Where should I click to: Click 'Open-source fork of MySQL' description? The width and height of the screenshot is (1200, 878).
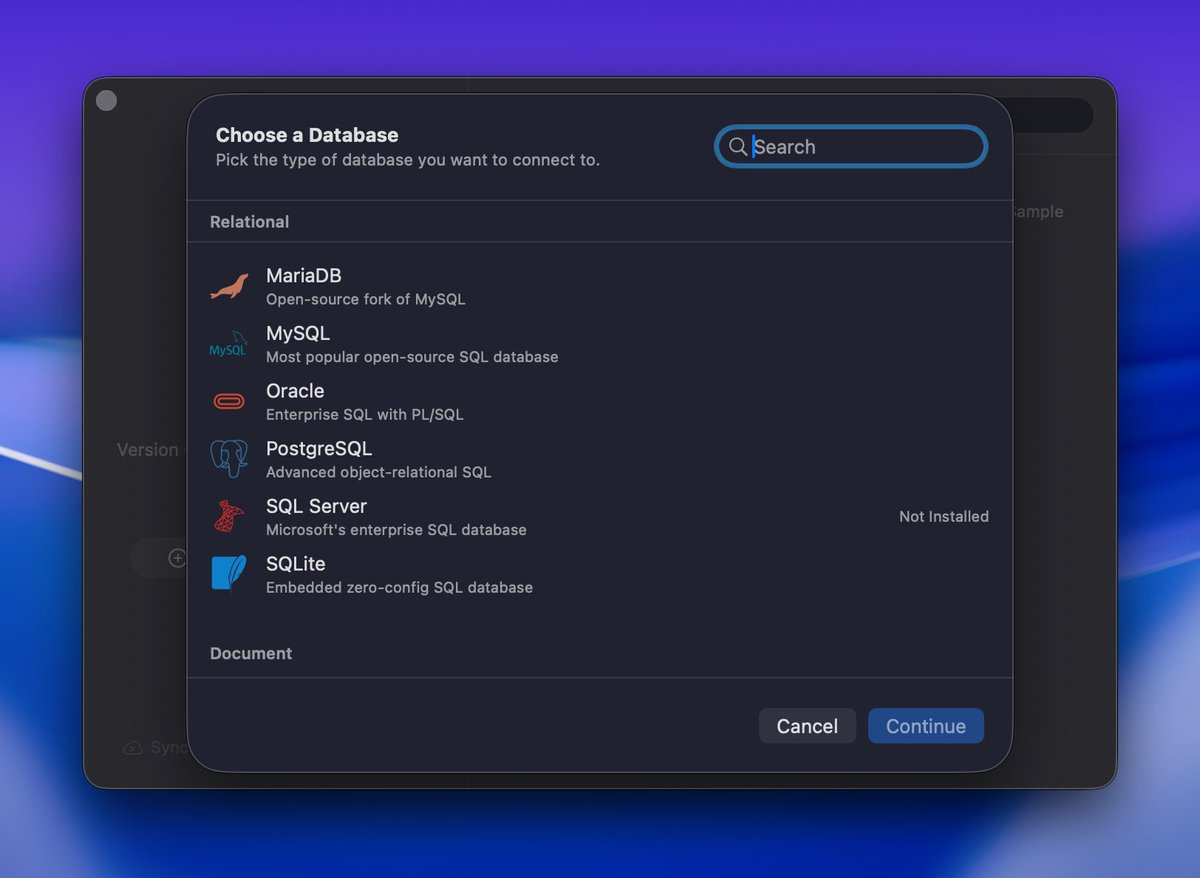[365, 299]
